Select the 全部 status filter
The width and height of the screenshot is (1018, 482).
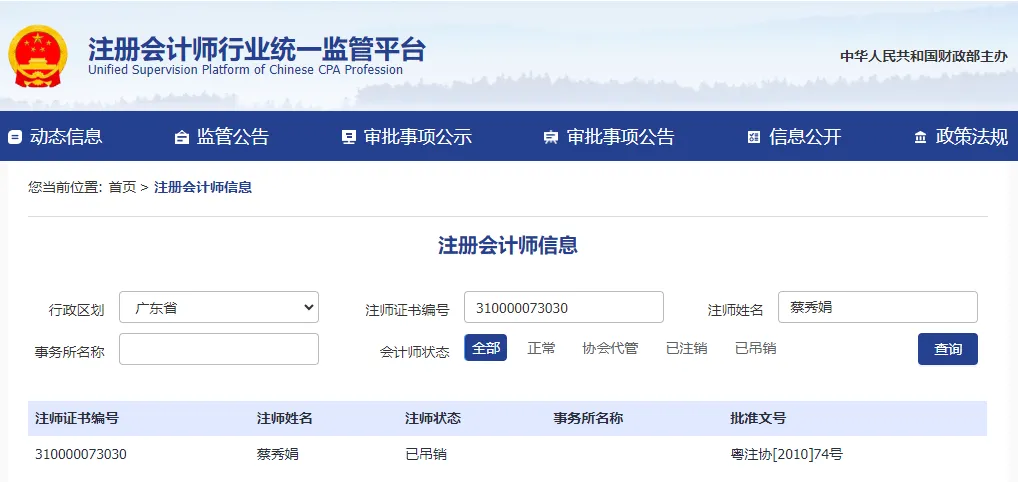(x=485, y=348)
